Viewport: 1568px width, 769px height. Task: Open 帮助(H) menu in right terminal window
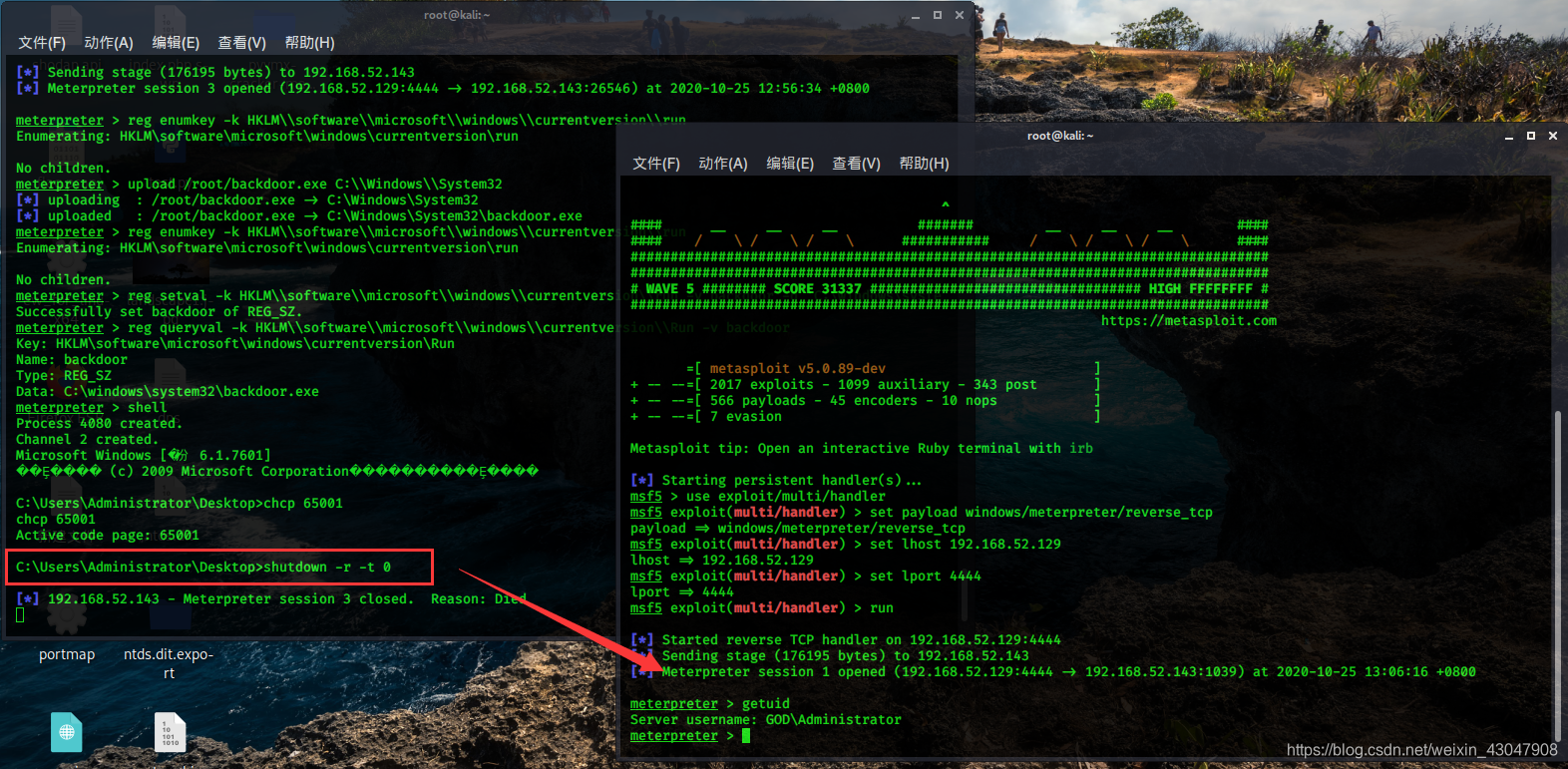click(x=924, y=164)
